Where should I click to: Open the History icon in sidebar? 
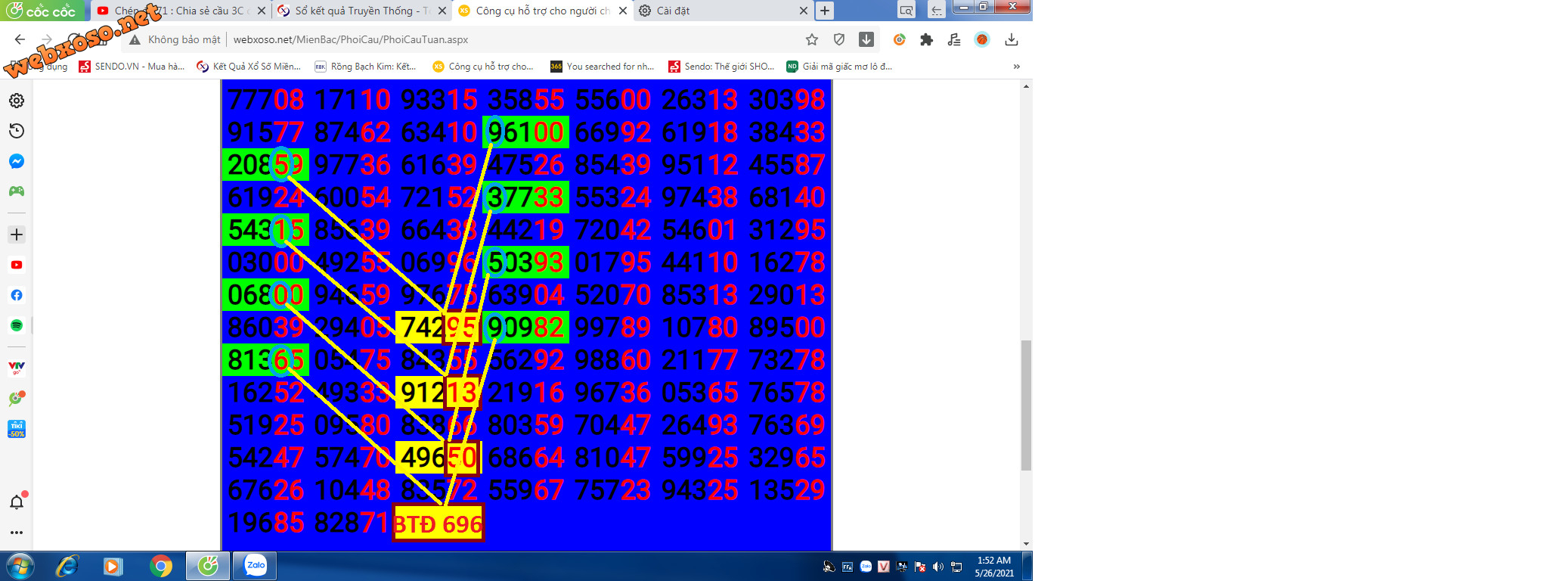[x=17, y=131]
